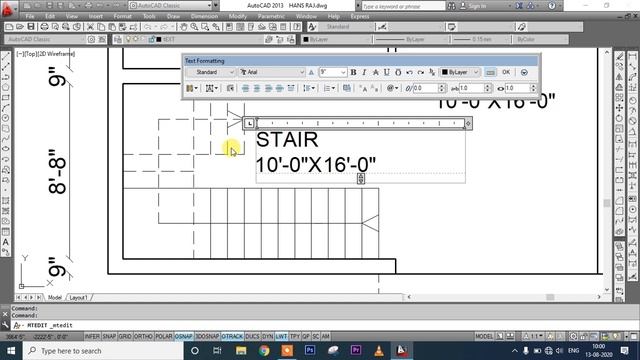Open the Dimension menu
This screenshot has width=640, height=360.
[x=204, y=16]
